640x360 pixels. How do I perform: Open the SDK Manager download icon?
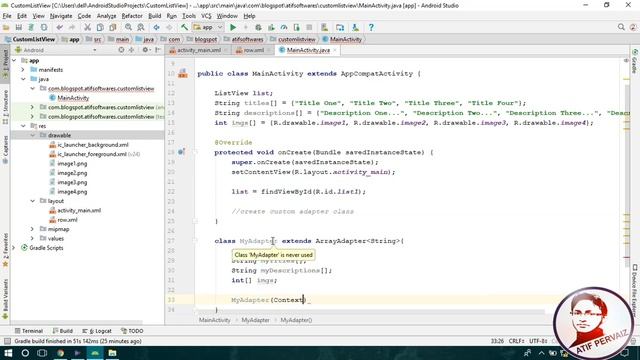click(356, 27)
